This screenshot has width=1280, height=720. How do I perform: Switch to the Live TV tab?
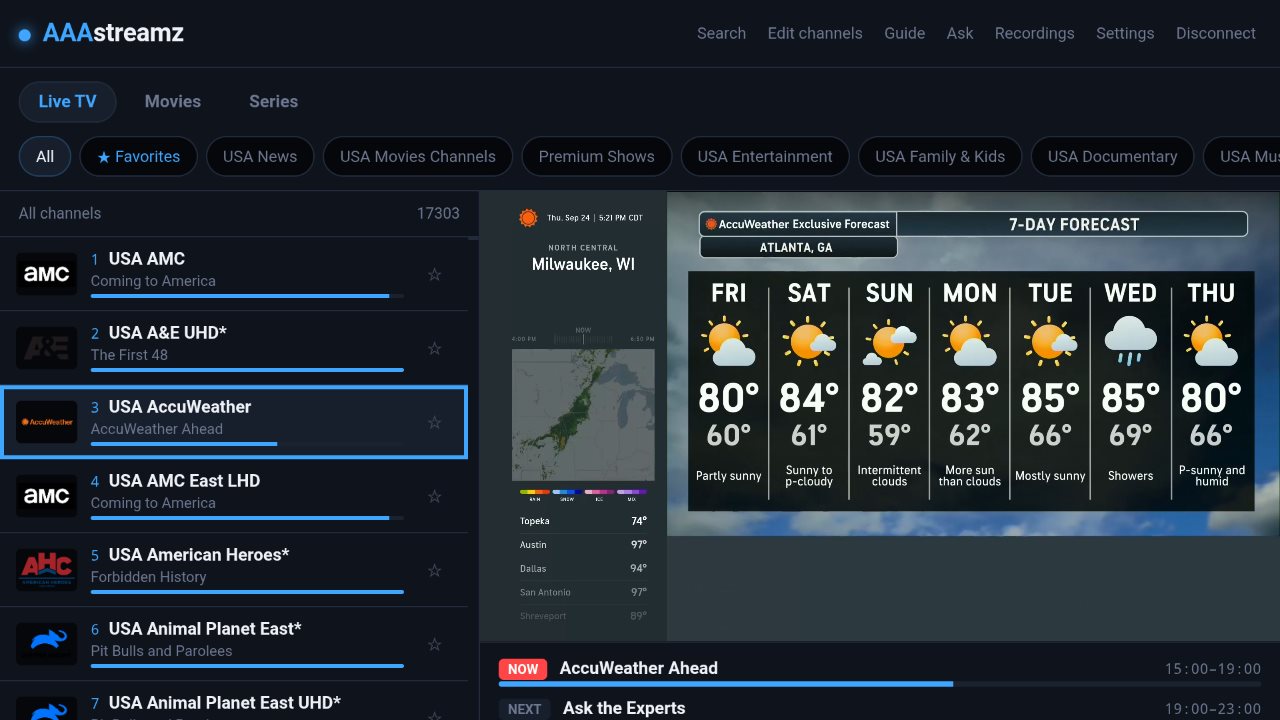68,101
